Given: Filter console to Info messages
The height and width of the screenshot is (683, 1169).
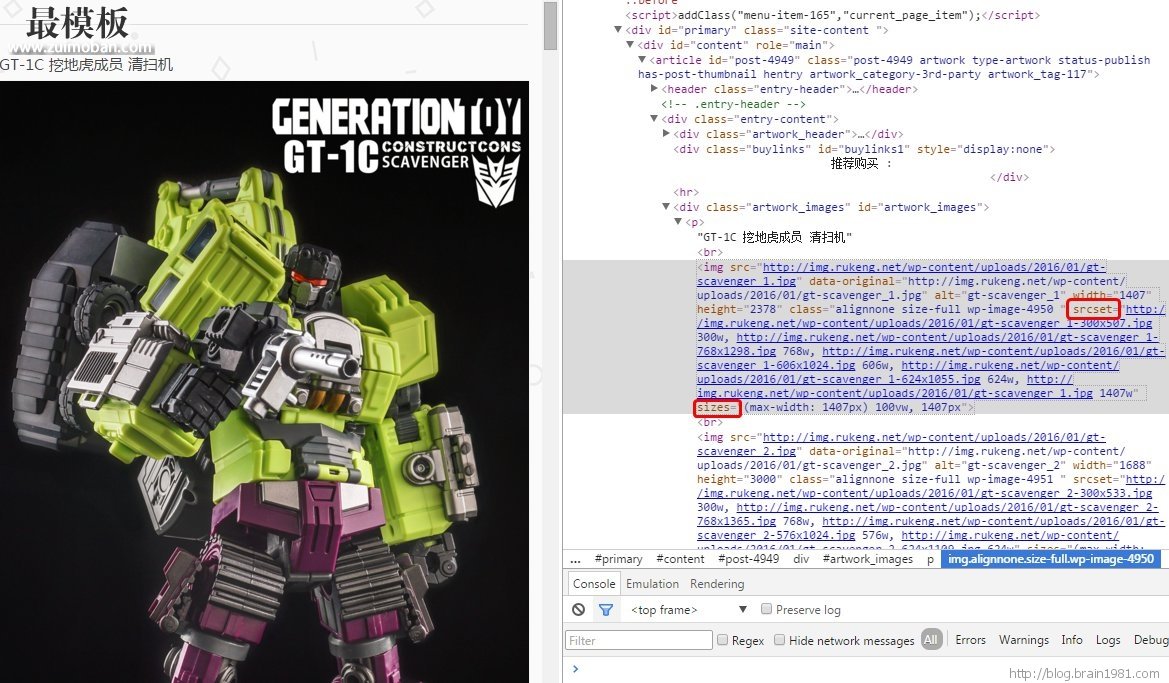Looking at the screenshot, I should coord(1071,640).
